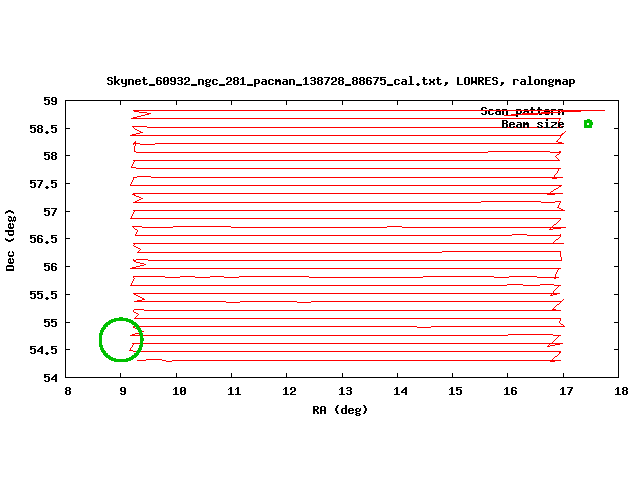The height and width of the screenshot is (480, 640).
Task: Click the '57' Dec axis tick label
Action: (x=51, y=212)
